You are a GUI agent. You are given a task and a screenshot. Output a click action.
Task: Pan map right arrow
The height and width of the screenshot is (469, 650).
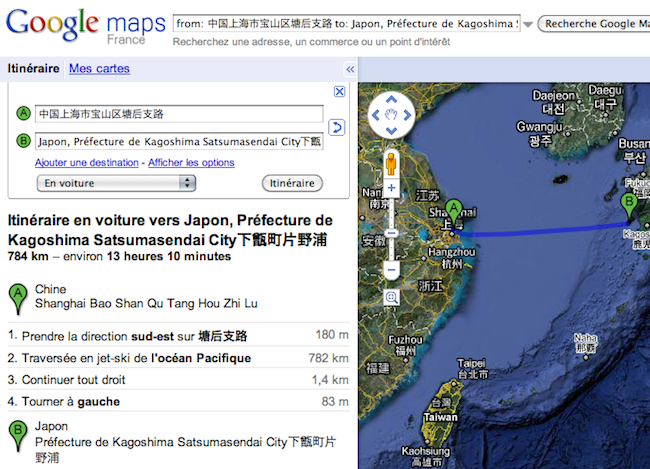coord(407,115)
